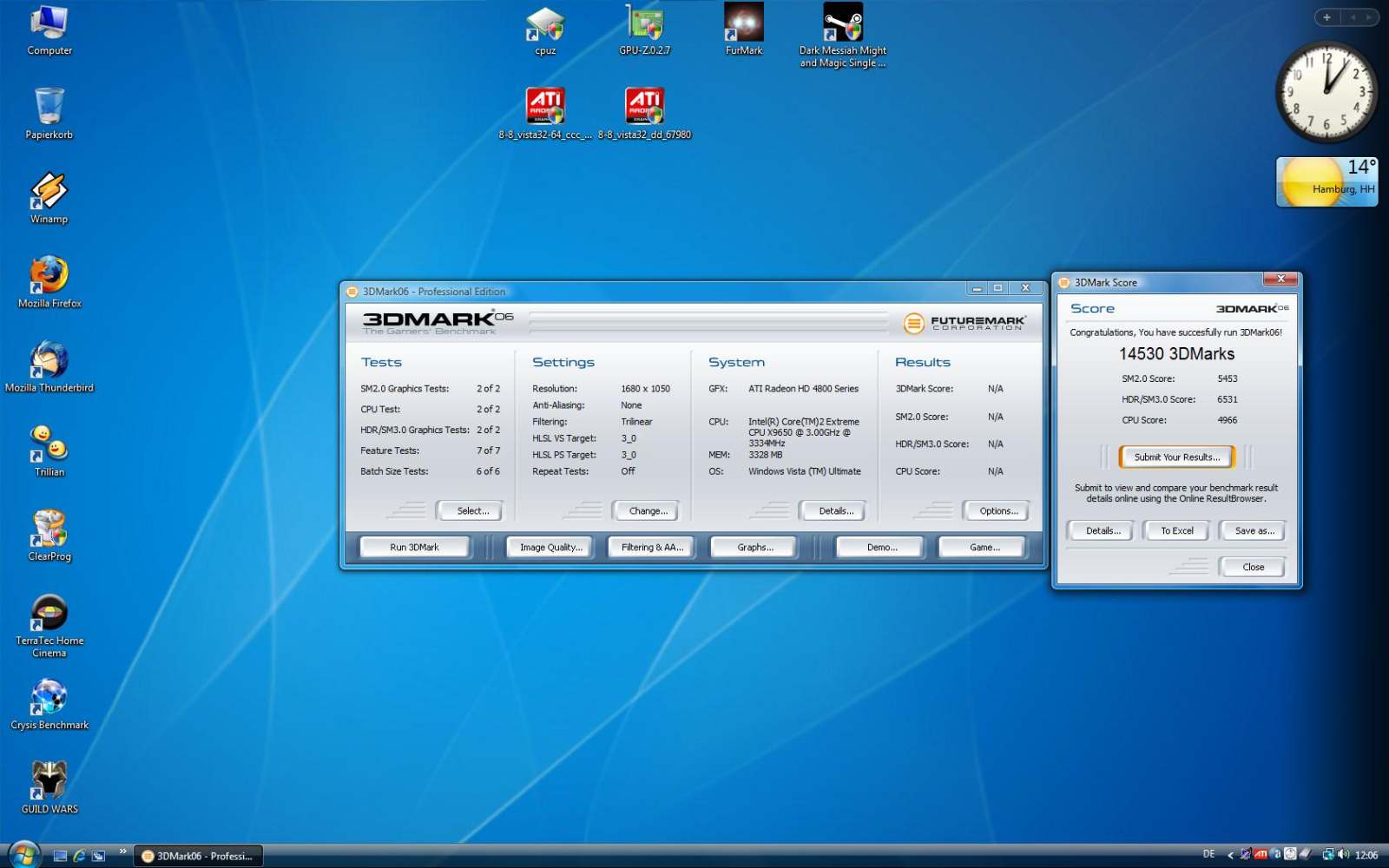Click Submit Your Results... in Score window

[1176, 457]
